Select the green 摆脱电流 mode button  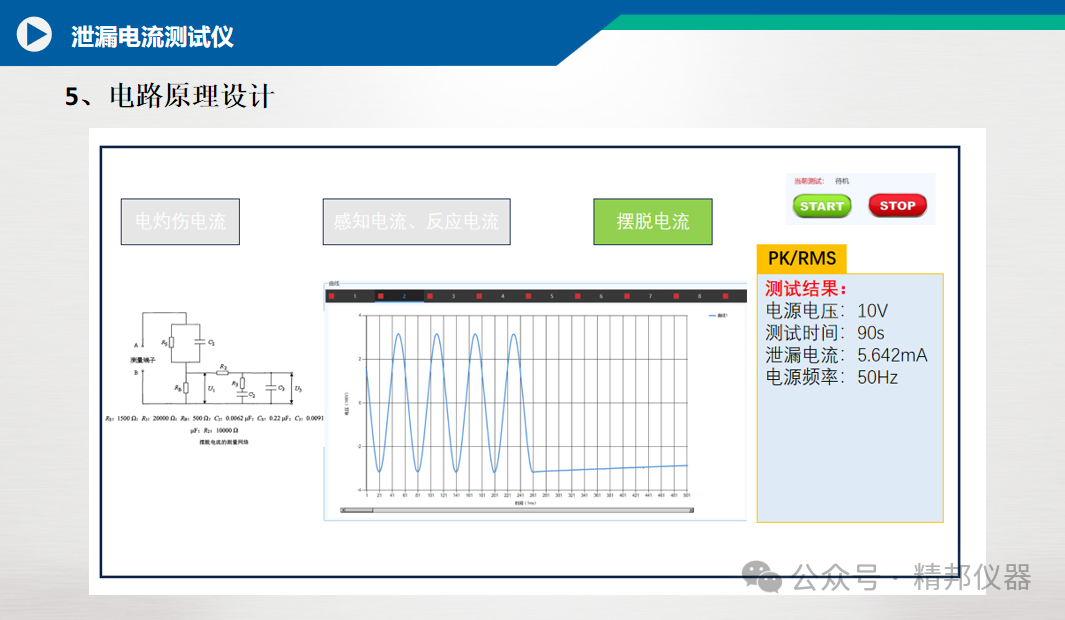[x=653, y=221]
